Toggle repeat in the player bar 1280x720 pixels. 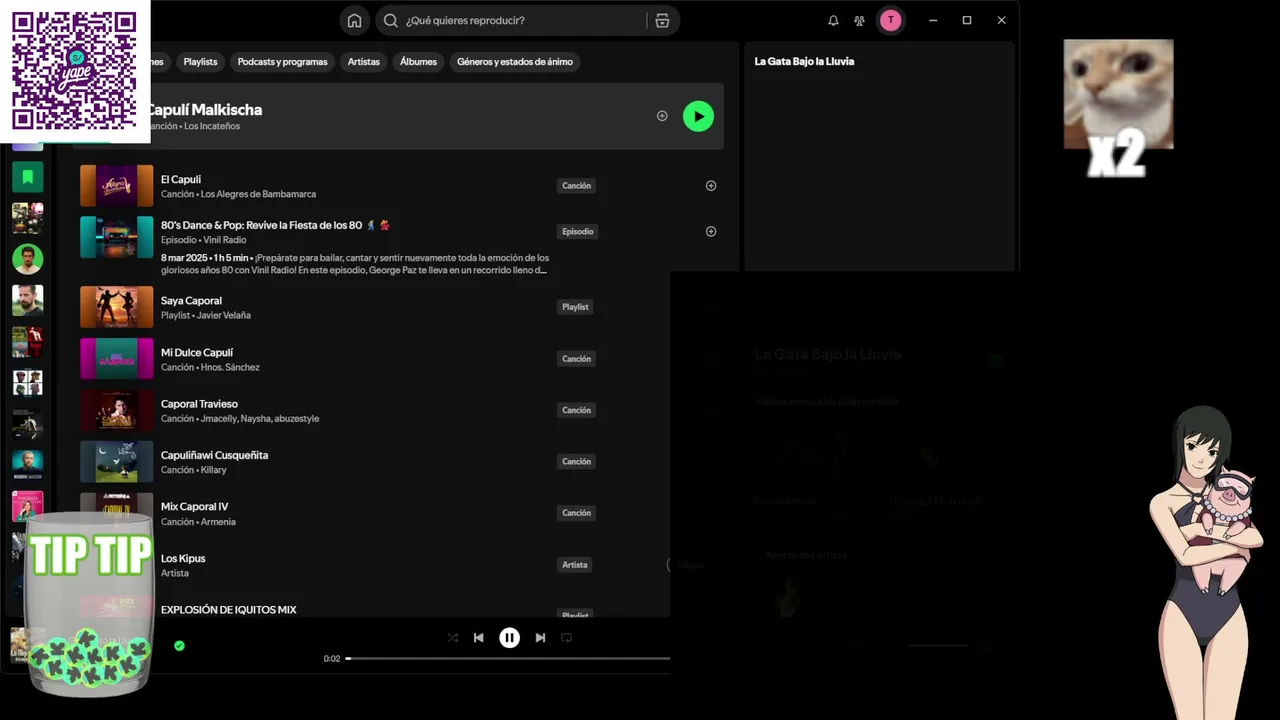coord(566,638)
